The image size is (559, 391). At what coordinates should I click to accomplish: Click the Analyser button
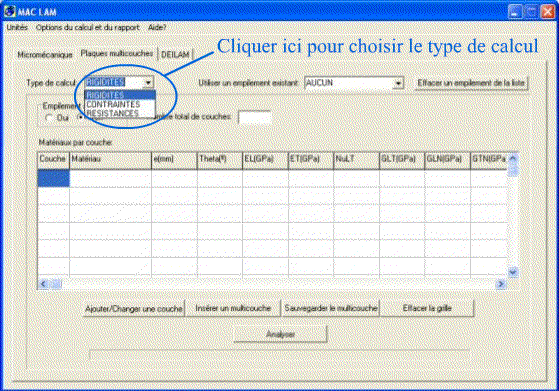280,334
